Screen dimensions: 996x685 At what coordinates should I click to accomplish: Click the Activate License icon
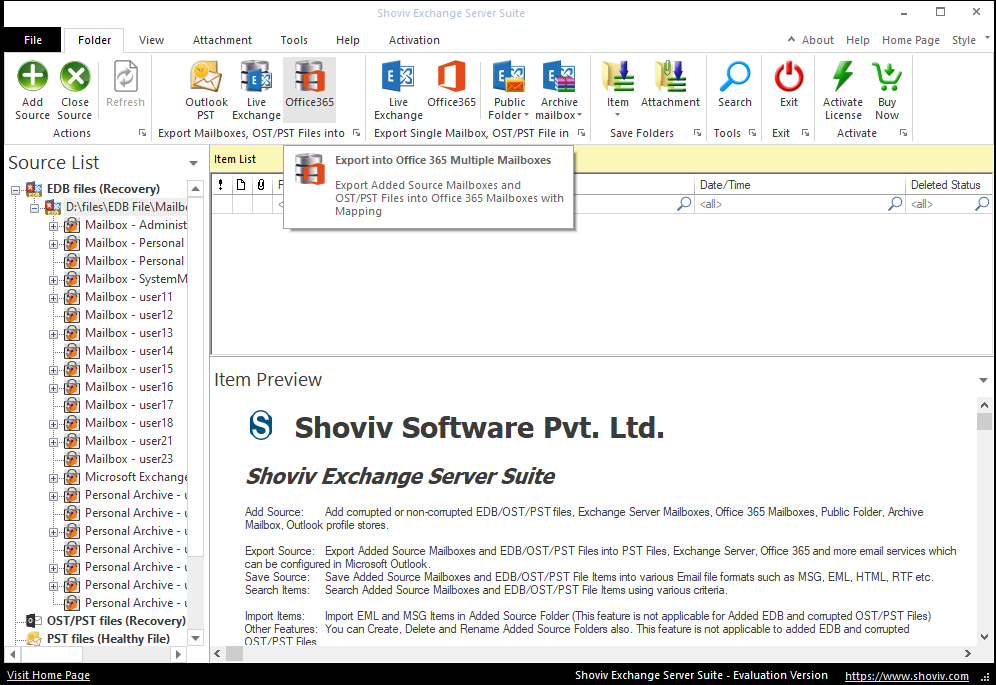[843, 77]
